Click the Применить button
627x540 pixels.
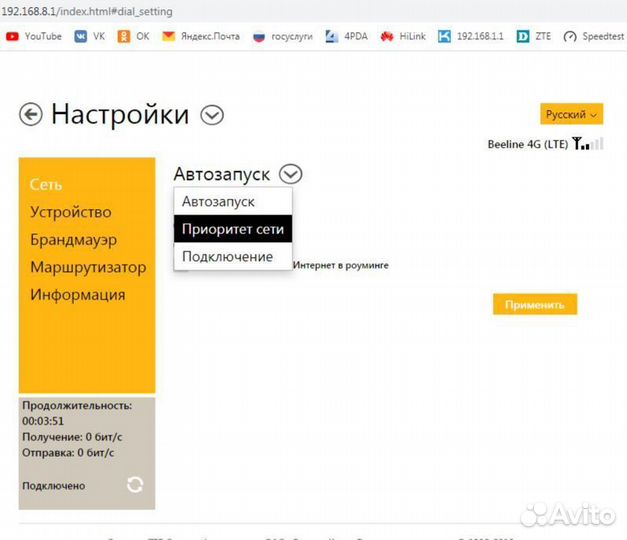pos(535,304)
